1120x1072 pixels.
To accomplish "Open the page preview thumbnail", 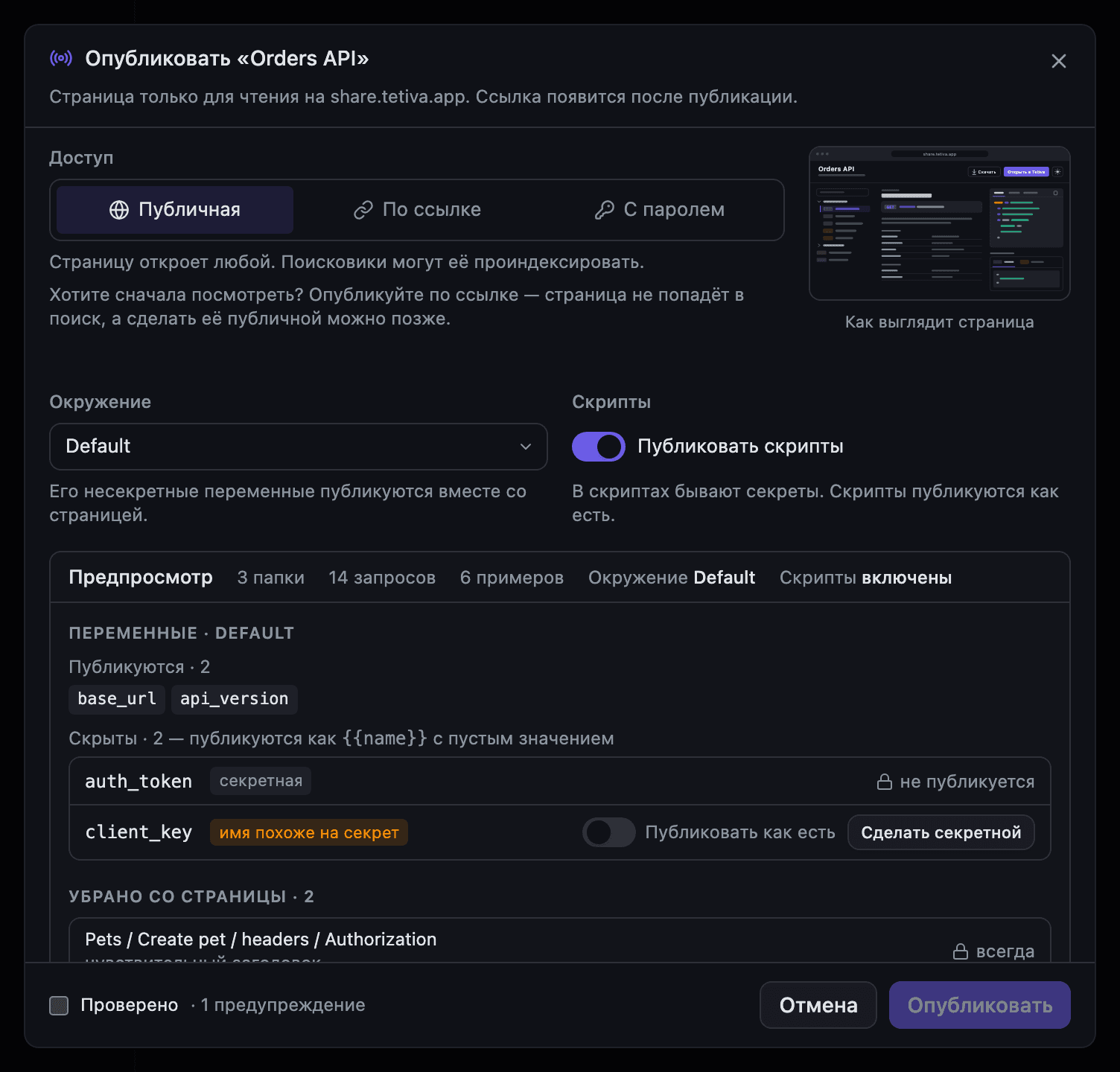I will click(x=939, y=223).
